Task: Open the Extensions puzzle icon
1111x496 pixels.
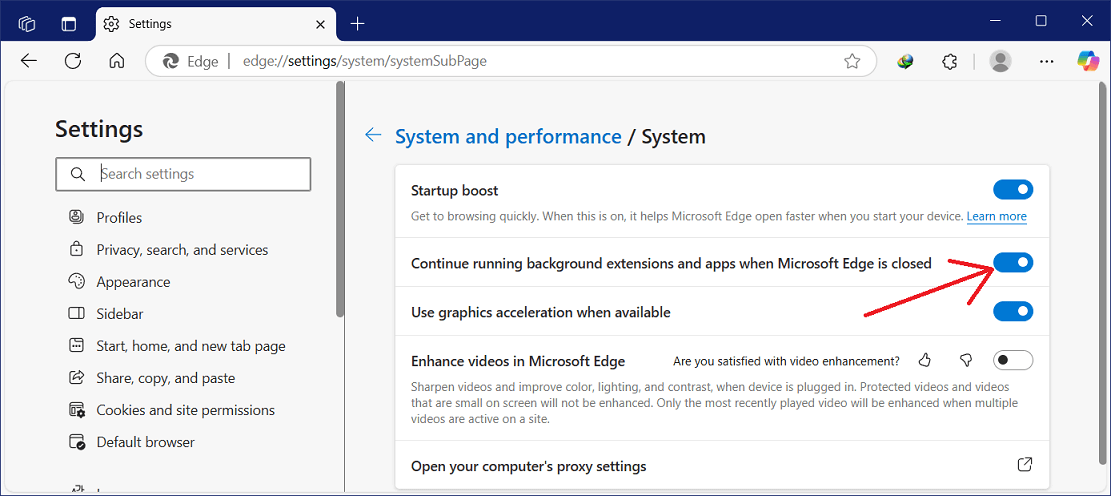Action: click(x=950, y=61)
